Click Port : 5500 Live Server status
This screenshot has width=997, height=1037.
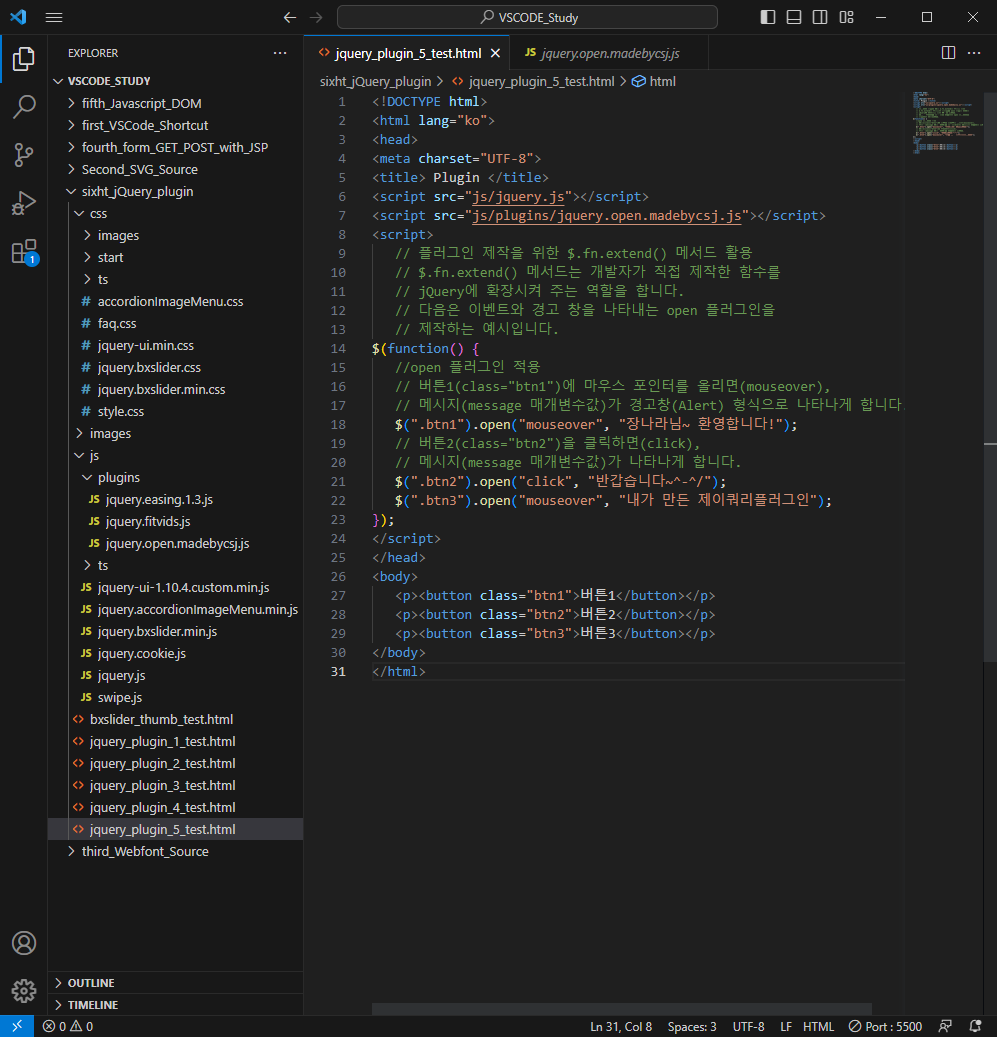(885, 1026)
